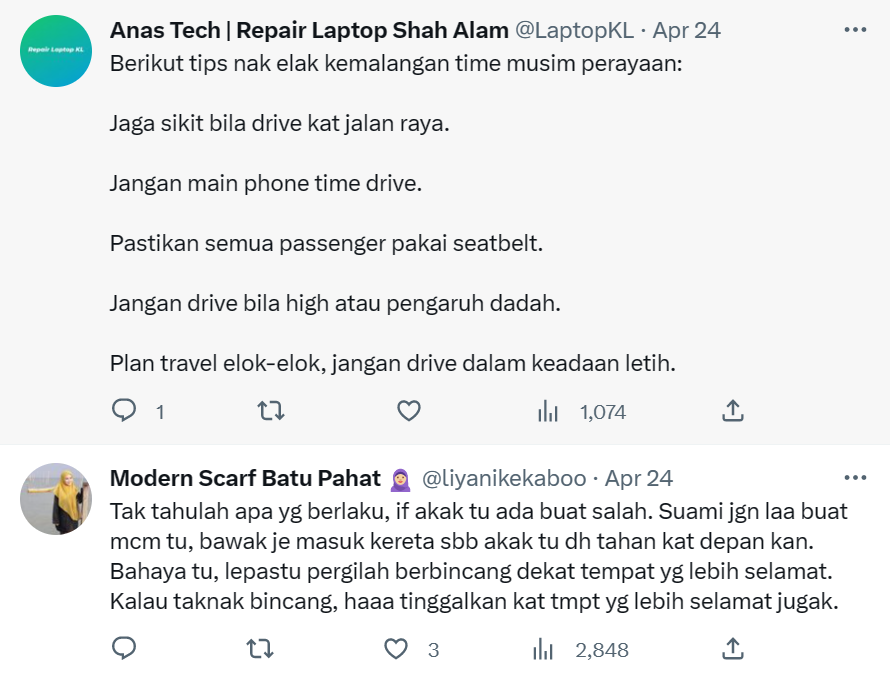The image size is (890, 681).
Task: Share the Modern Scarf Batu Pahat tweet
Action: 732,649
